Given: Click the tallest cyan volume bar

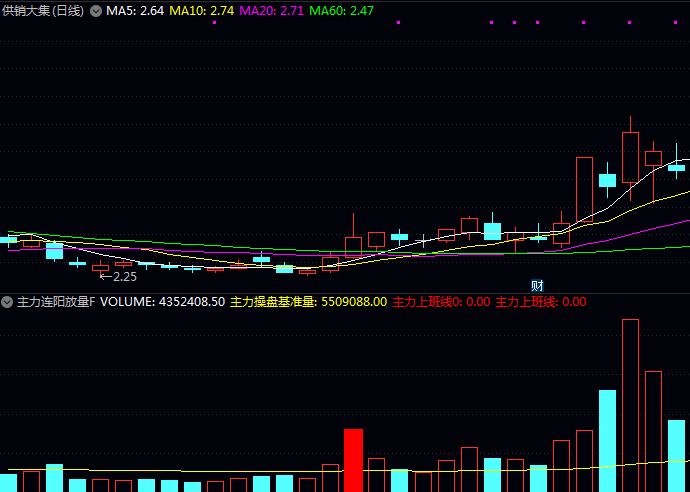Looking at the screenshot, I should pos(607,440).
